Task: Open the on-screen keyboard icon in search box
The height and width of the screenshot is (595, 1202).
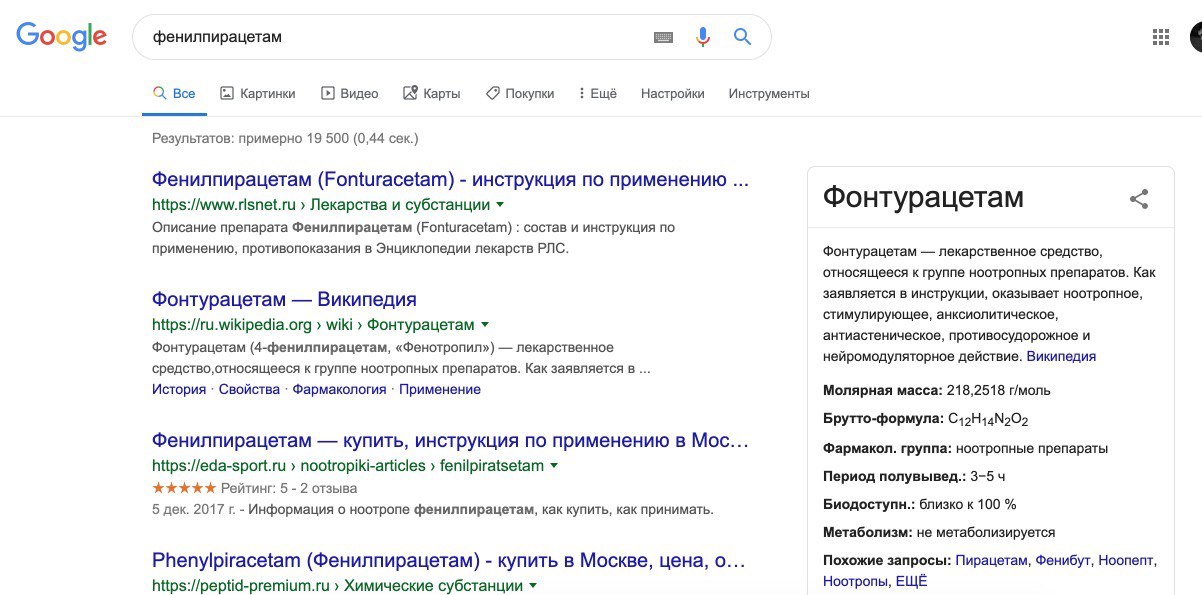Action: tap(664, 37)
